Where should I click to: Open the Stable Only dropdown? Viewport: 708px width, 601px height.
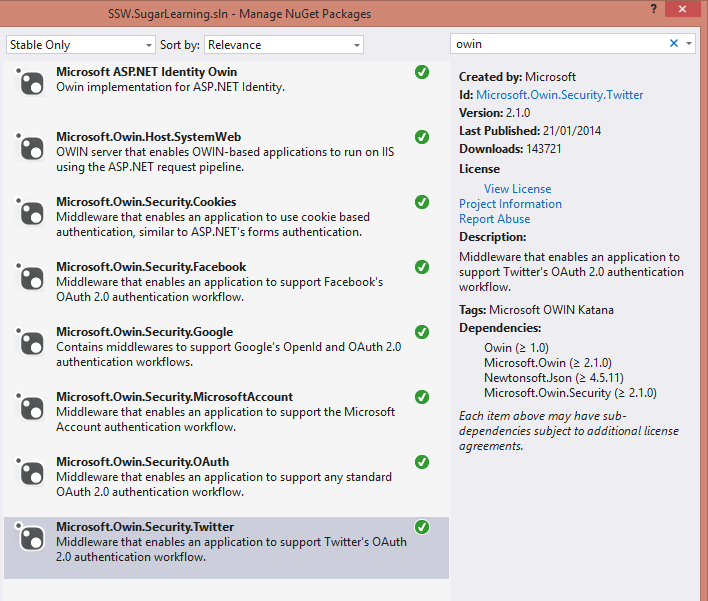point(81,45)
